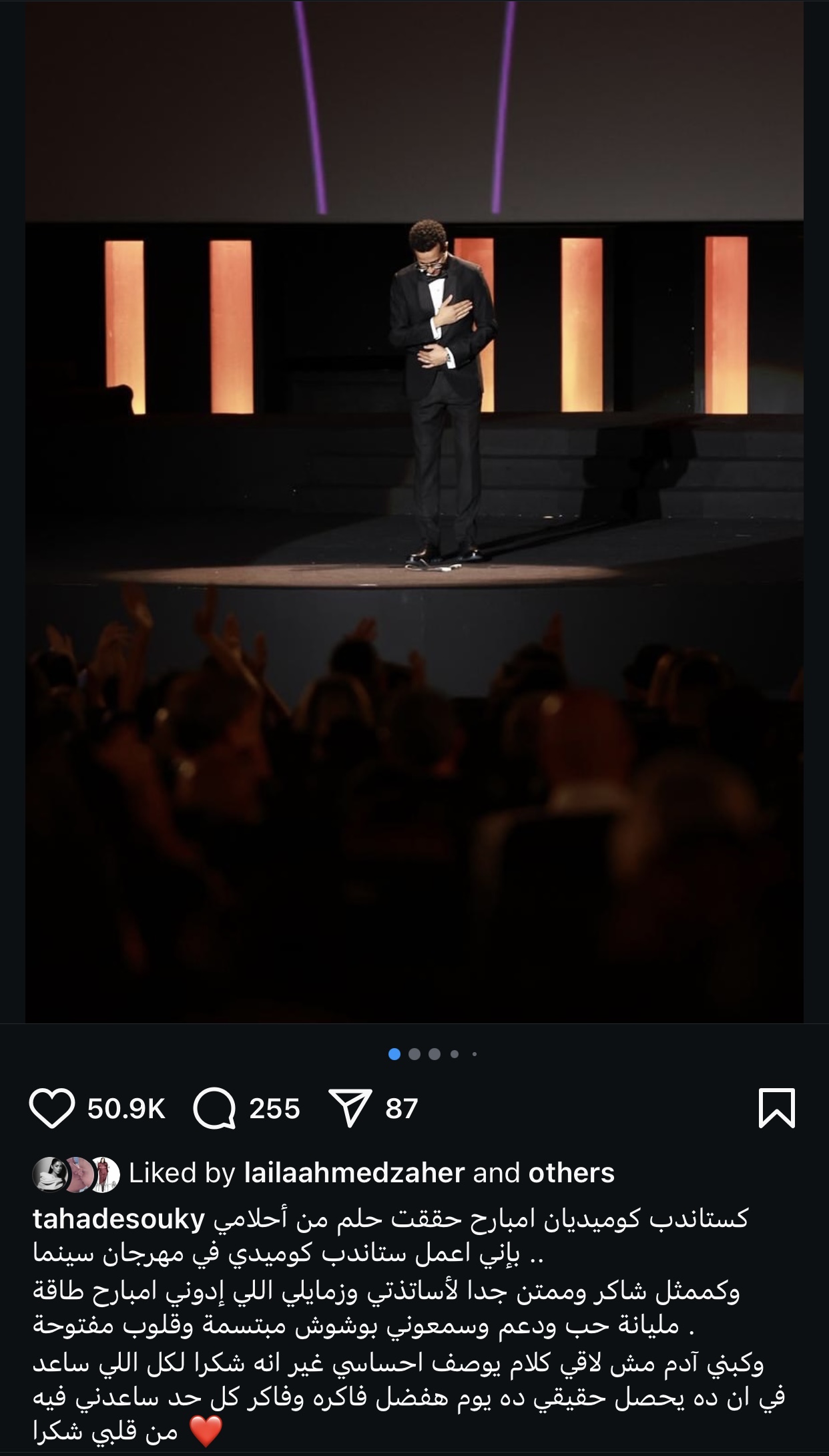The image size is (829, 1456).
Task: Tap the first liker avatar thumbnail
Action: (x=49, y=1174)
